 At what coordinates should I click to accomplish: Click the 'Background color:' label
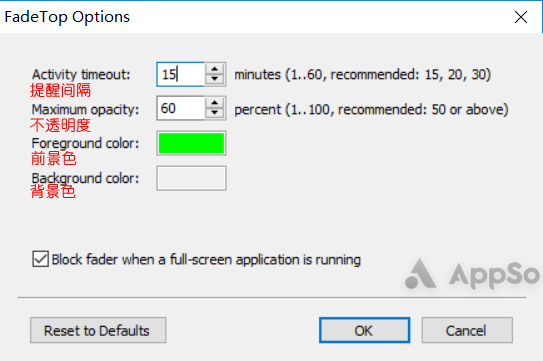[85, 178]
